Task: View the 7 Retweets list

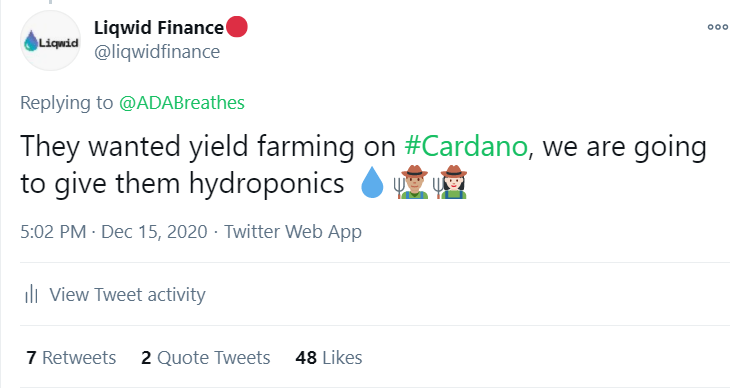Action: (x=71, y=357)
